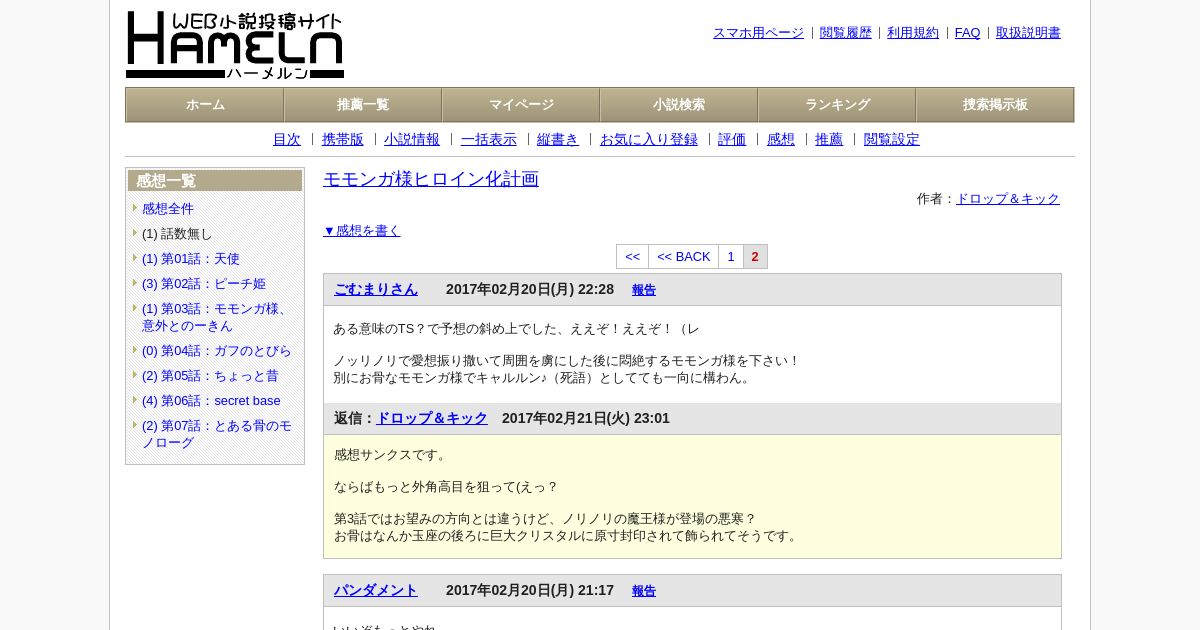The width and height of the screenshot is (1200, 630).
Task: Switch to 縦書き display
Action: 558,140
